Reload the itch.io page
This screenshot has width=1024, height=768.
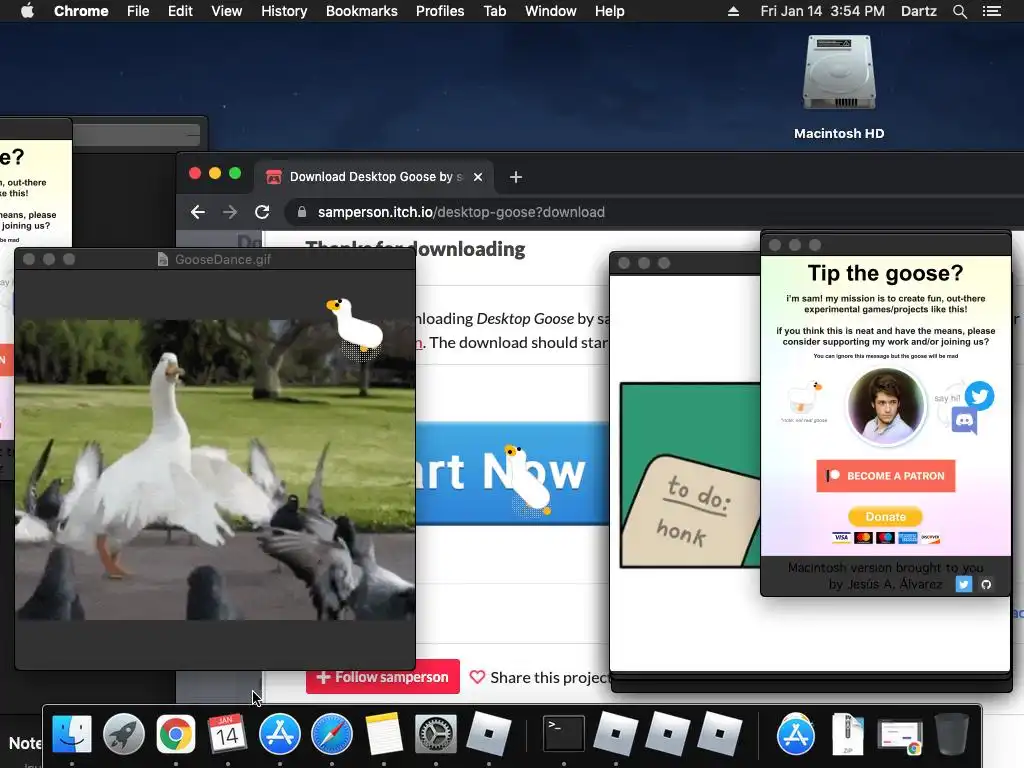pyautogui.click(x=262, y=212)
